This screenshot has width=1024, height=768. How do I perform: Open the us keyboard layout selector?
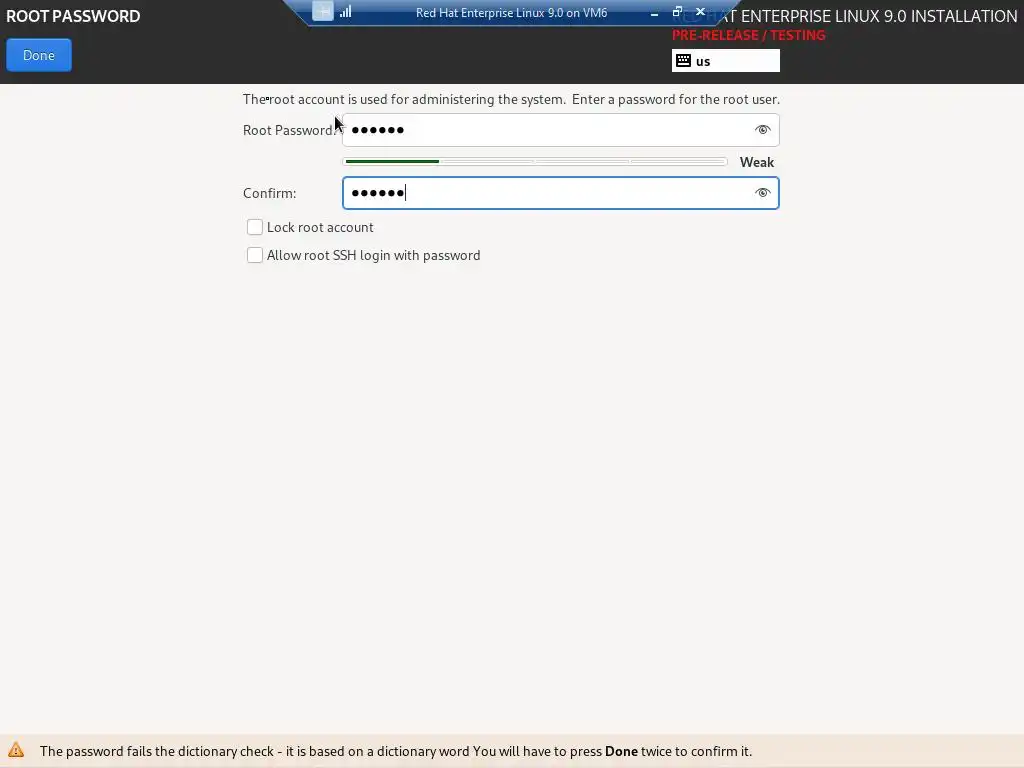coord(726,61)
